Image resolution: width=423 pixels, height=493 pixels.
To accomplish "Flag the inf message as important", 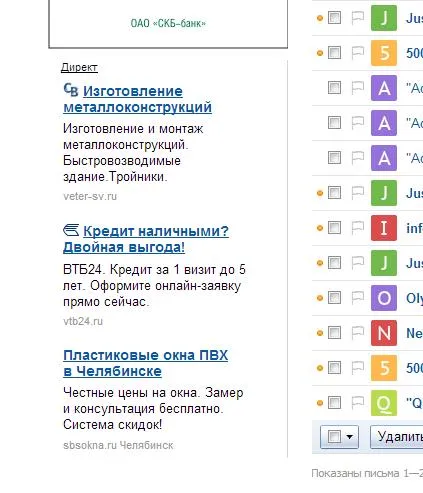I will [x=357, y=228].
